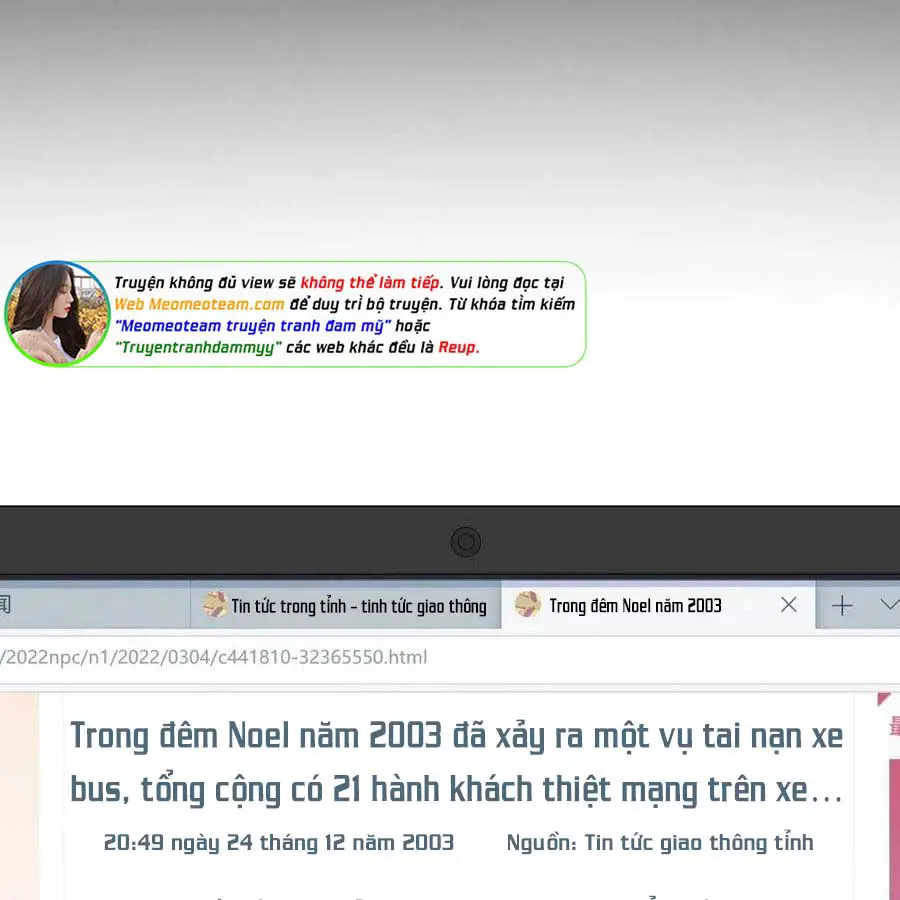
Task: Click the green Truyentranhdammyy keyword
Action: pos(198,348)
